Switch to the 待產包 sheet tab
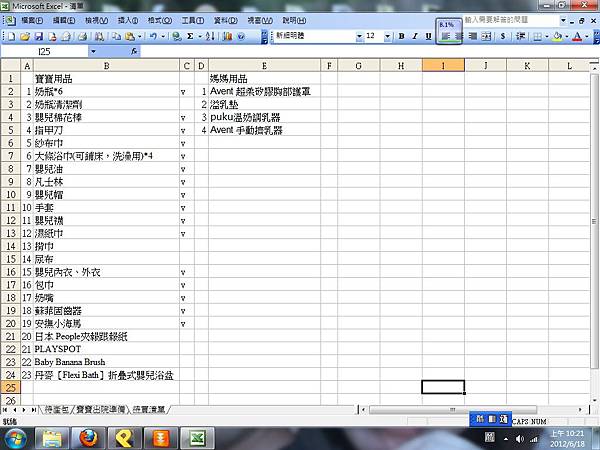 (x=57, y=410)
